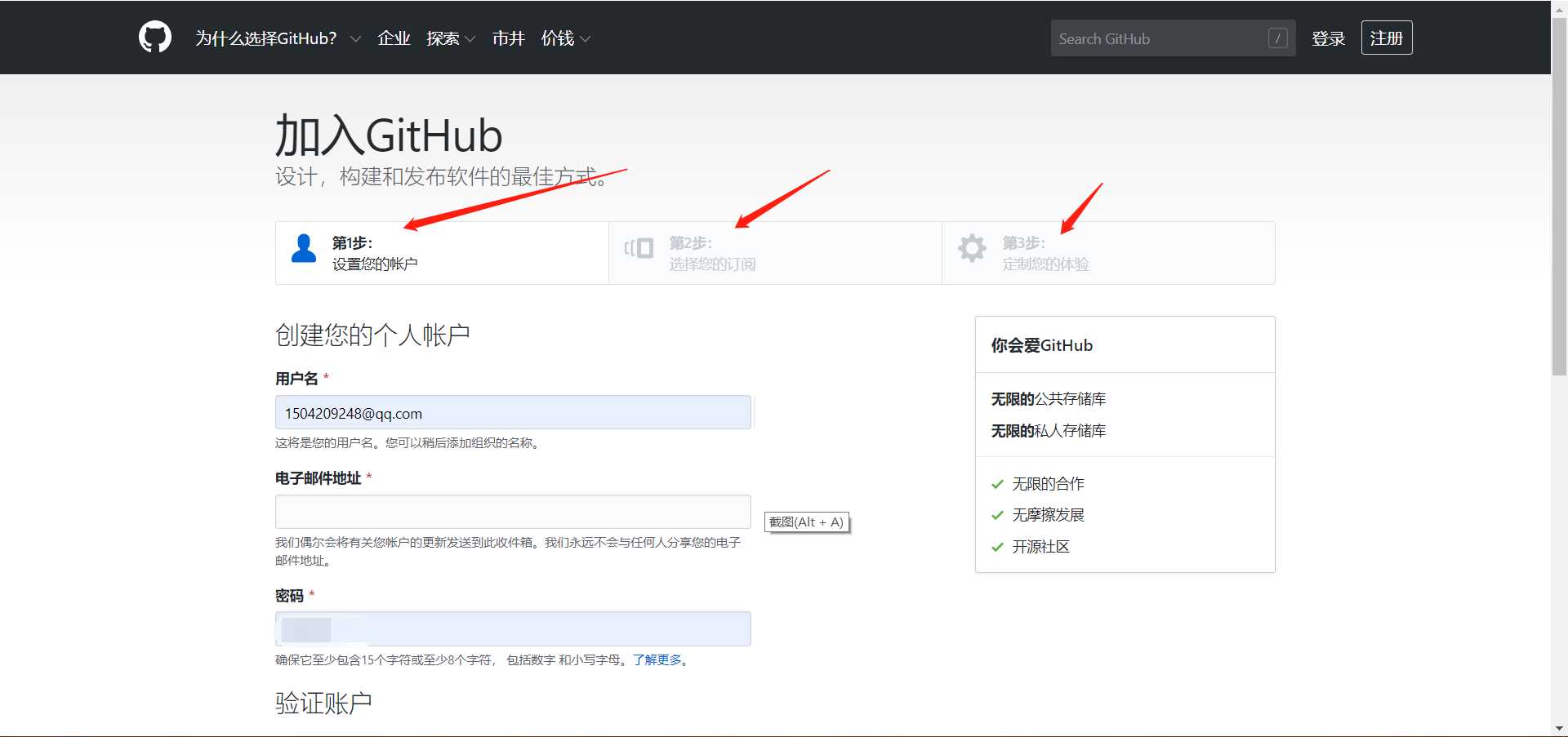Click the page's vertical scrollbar thumb
1568x737 pixels.
(1559, 196)
